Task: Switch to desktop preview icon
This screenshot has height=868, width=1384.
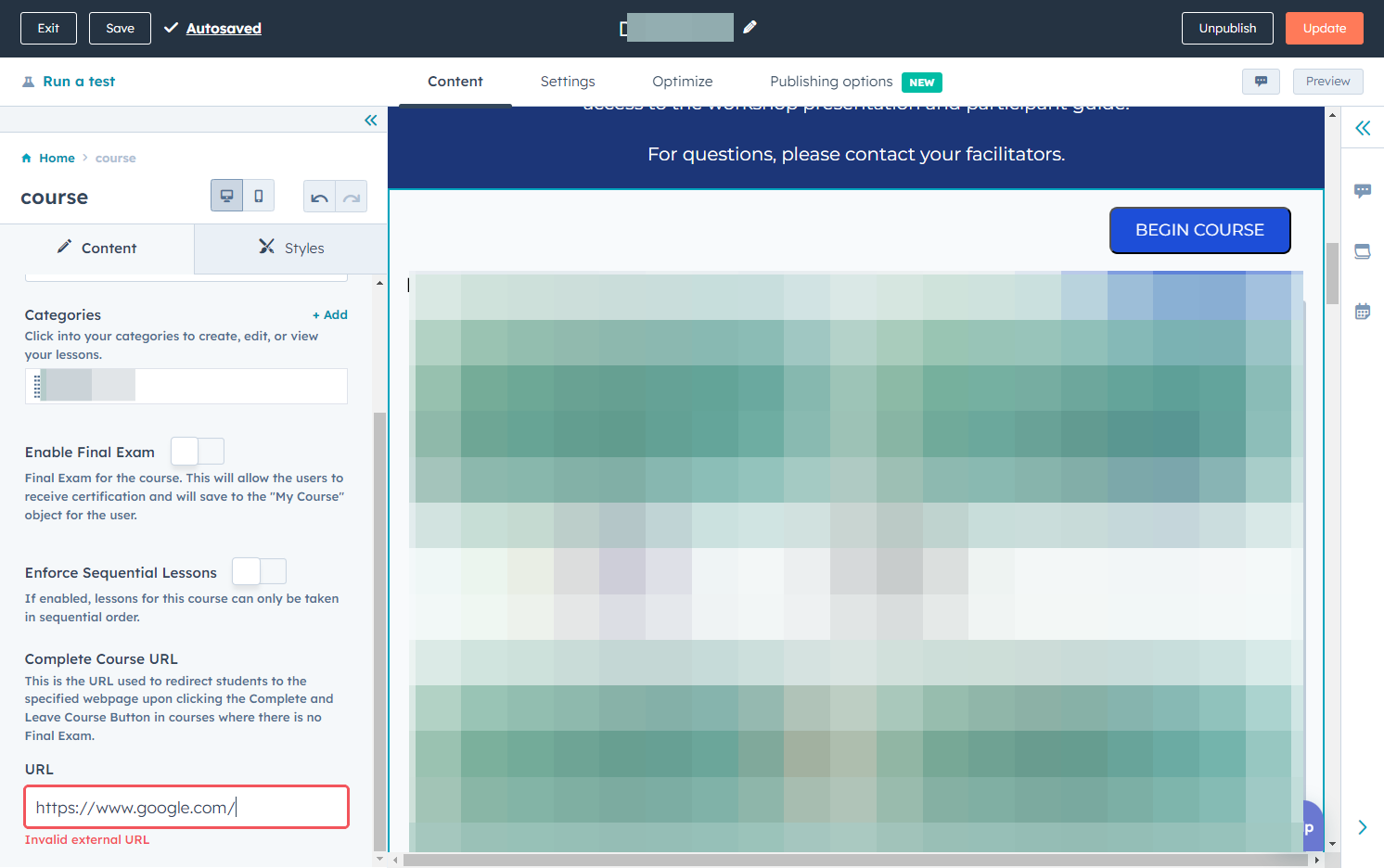Action: [x=226, y=196]
